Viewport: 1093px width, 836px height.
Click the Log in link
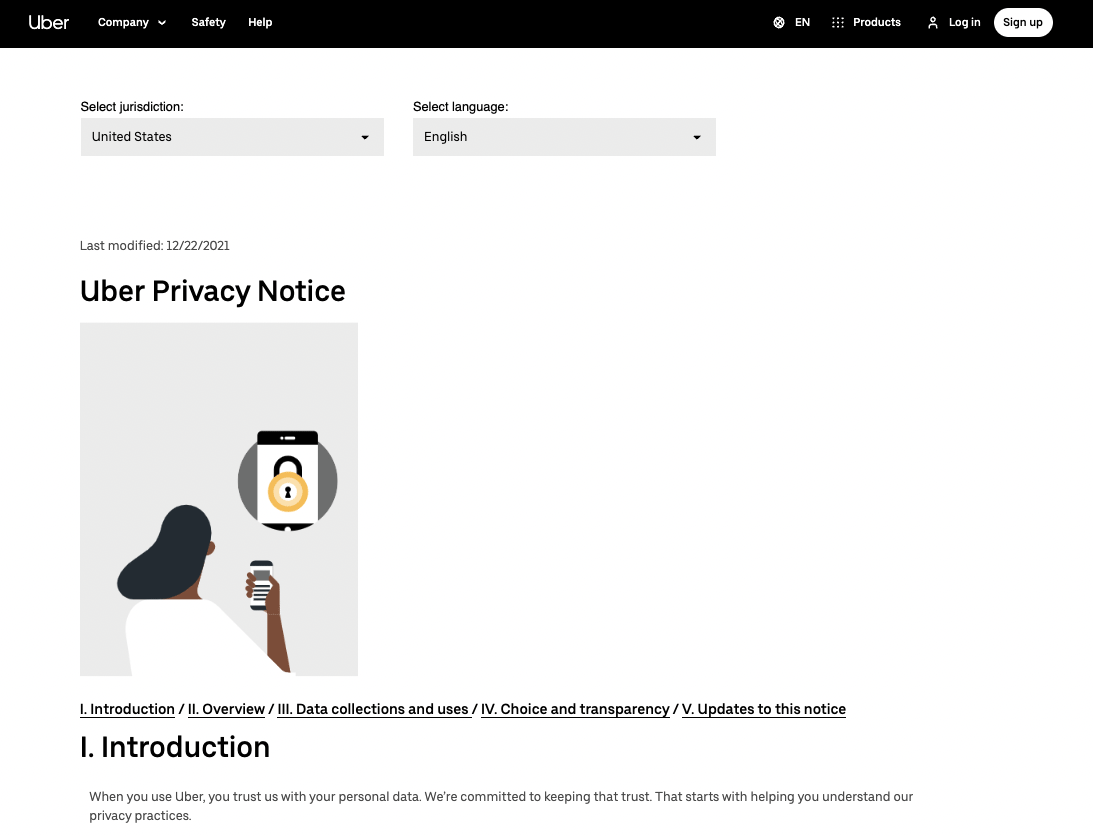point(964,22)
